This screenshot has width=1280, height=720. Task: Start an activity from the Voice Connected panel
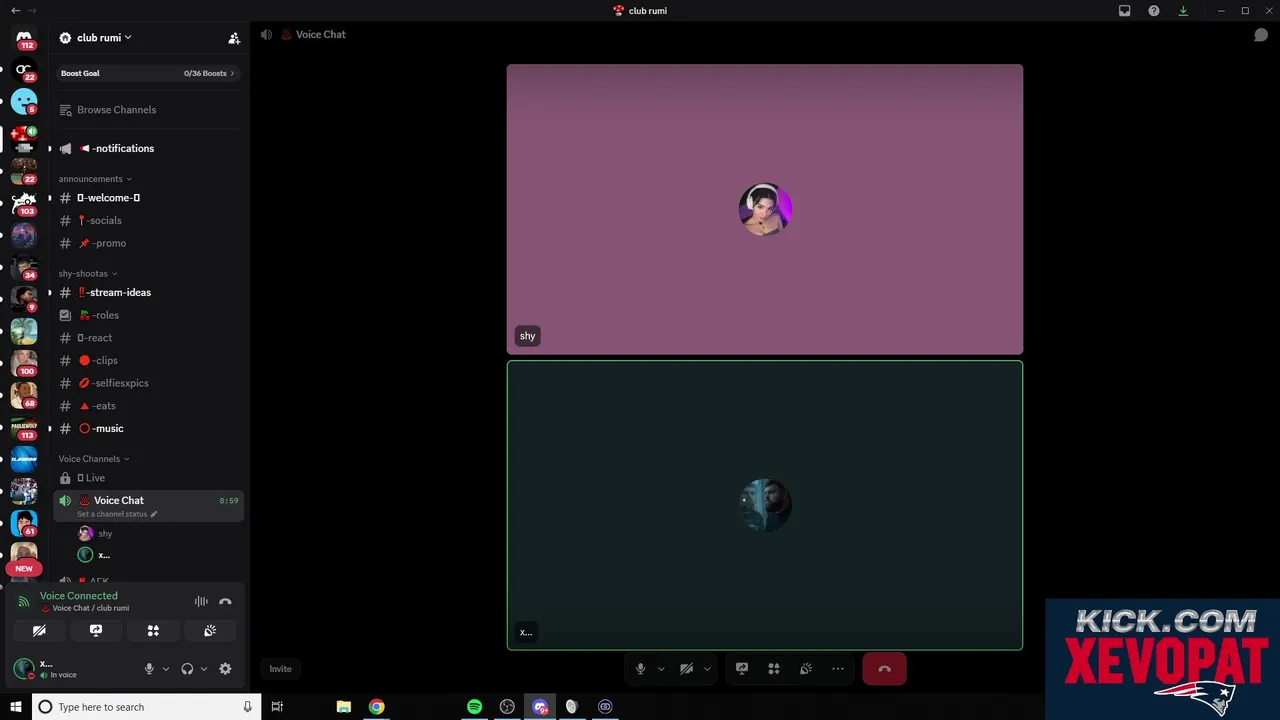click(153, 631)
